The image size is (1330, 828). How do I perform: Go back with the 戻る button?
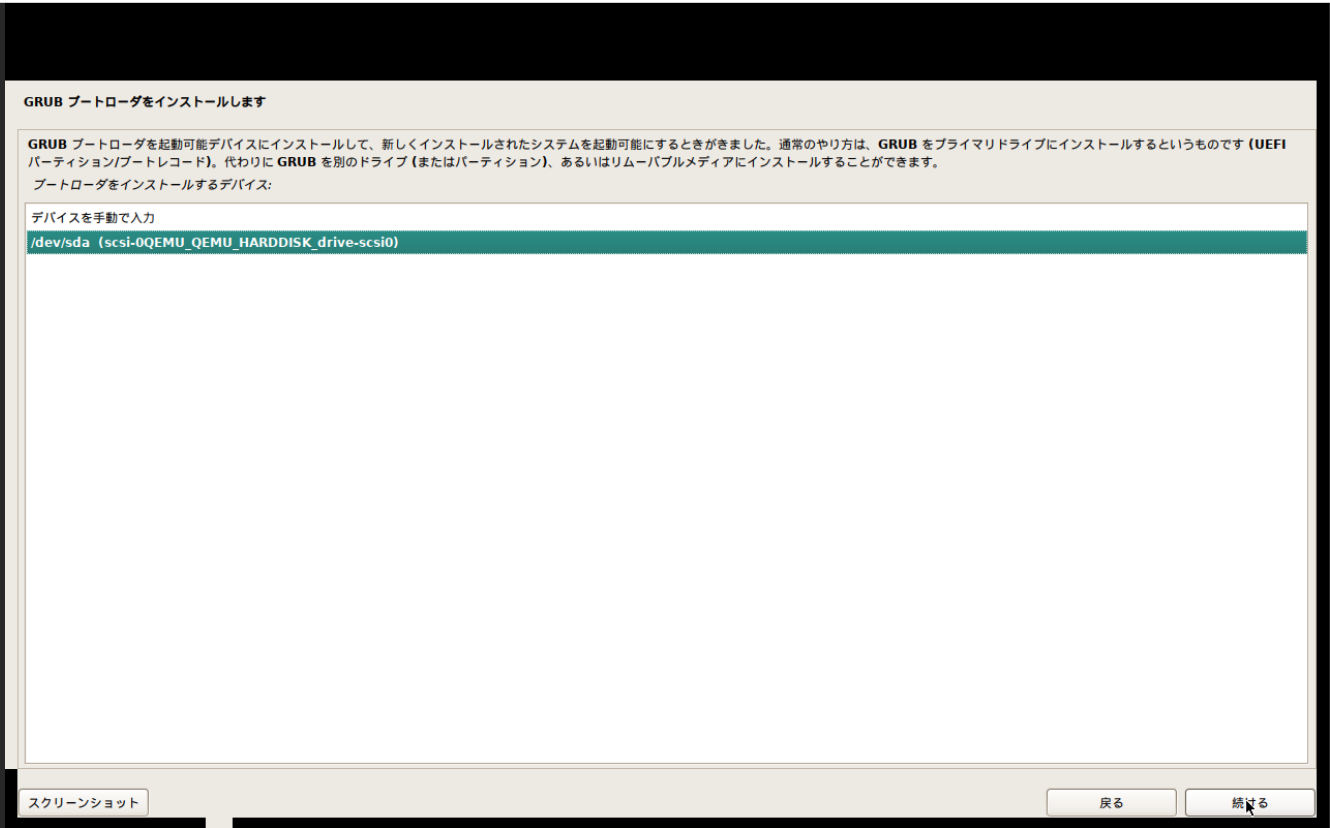[x=1111, y=803]
